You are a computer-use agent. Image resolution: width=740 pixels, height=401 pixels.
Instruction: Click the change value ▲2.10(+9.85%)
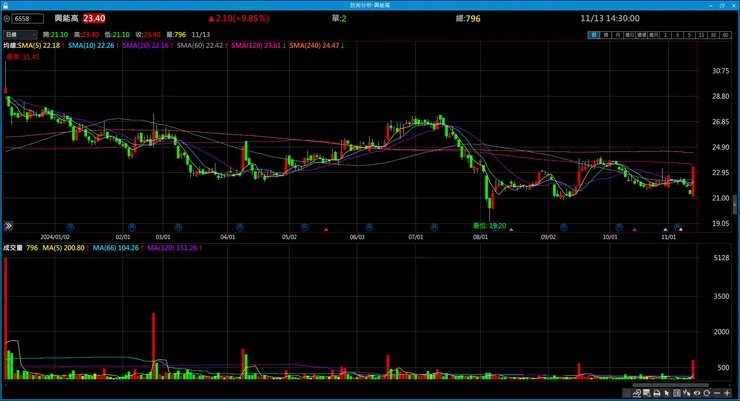click(239, 18)
